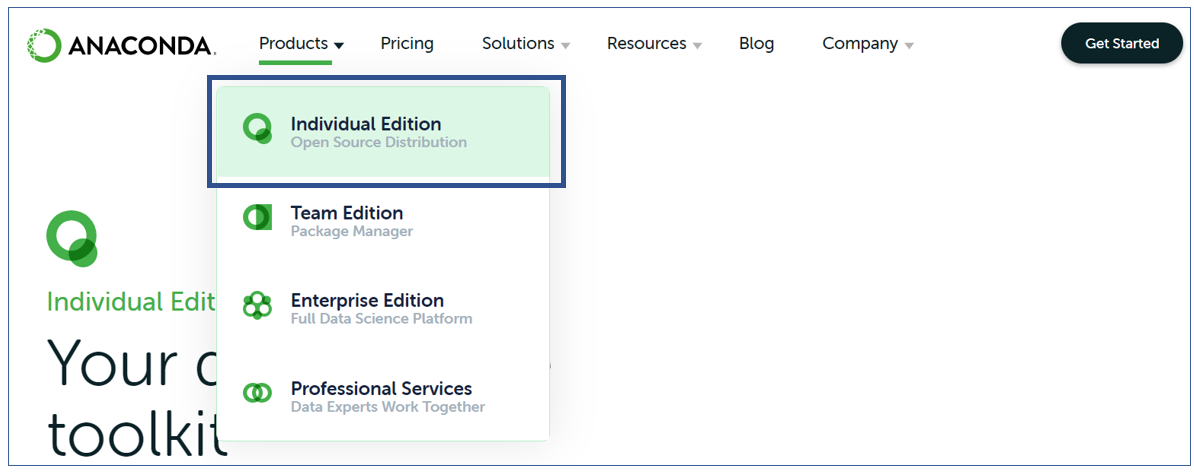This screenshot has height=472, width=1194.
Task: Visit the Blog page
Action: [756, 43]
